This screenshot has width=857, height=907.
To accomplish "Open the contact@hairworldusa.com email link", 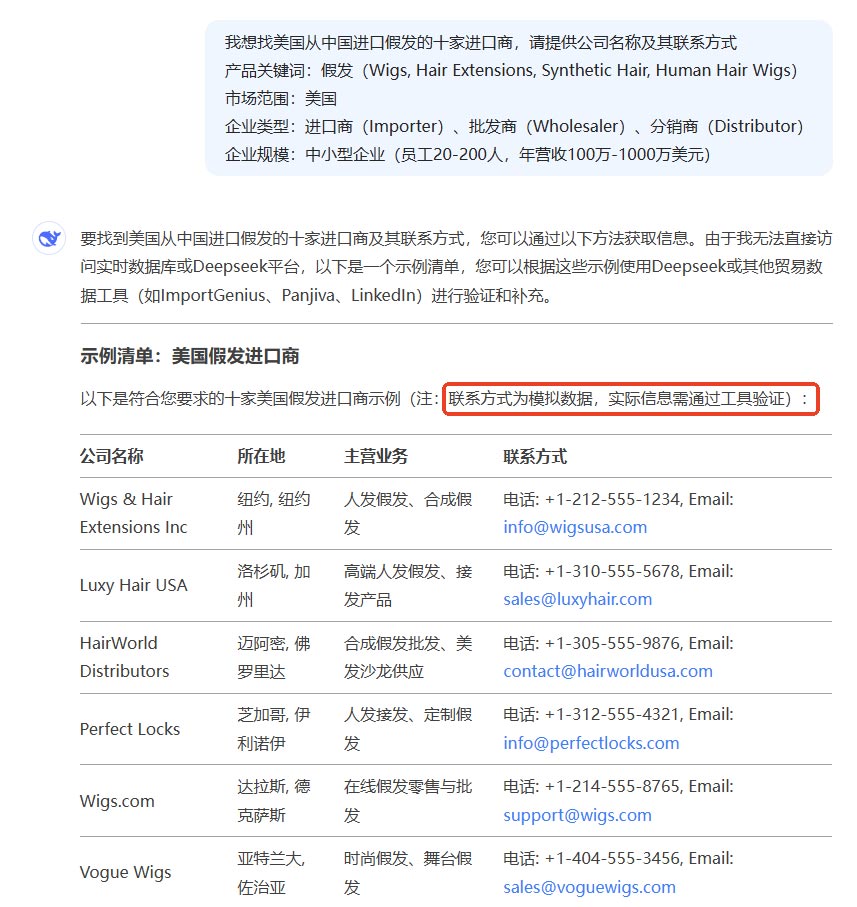I will click(608, 671).
